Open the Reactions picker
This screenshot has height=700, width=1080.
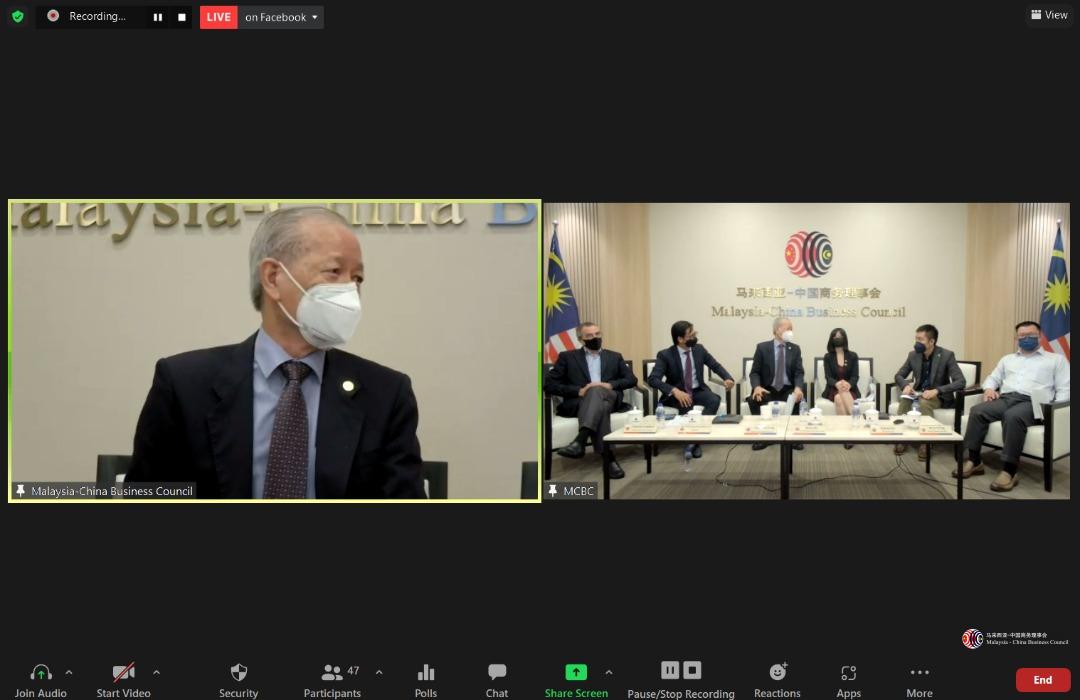(777, 673)
